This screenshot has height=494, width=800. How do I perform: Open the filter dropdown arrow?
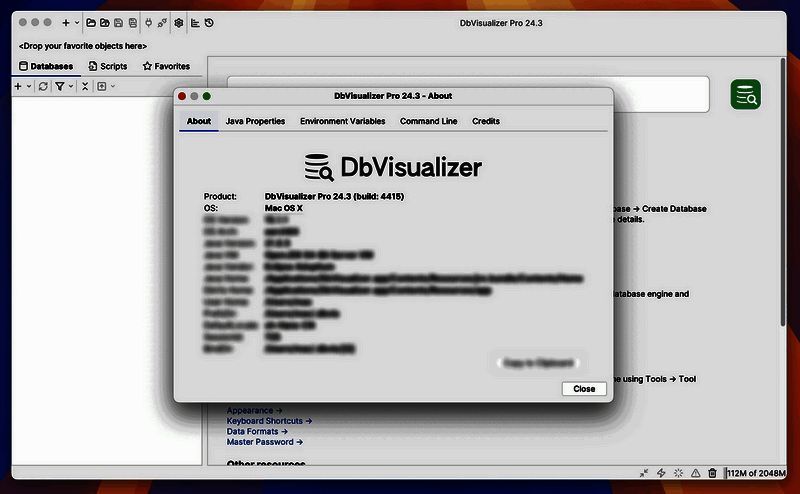[71, 86]
